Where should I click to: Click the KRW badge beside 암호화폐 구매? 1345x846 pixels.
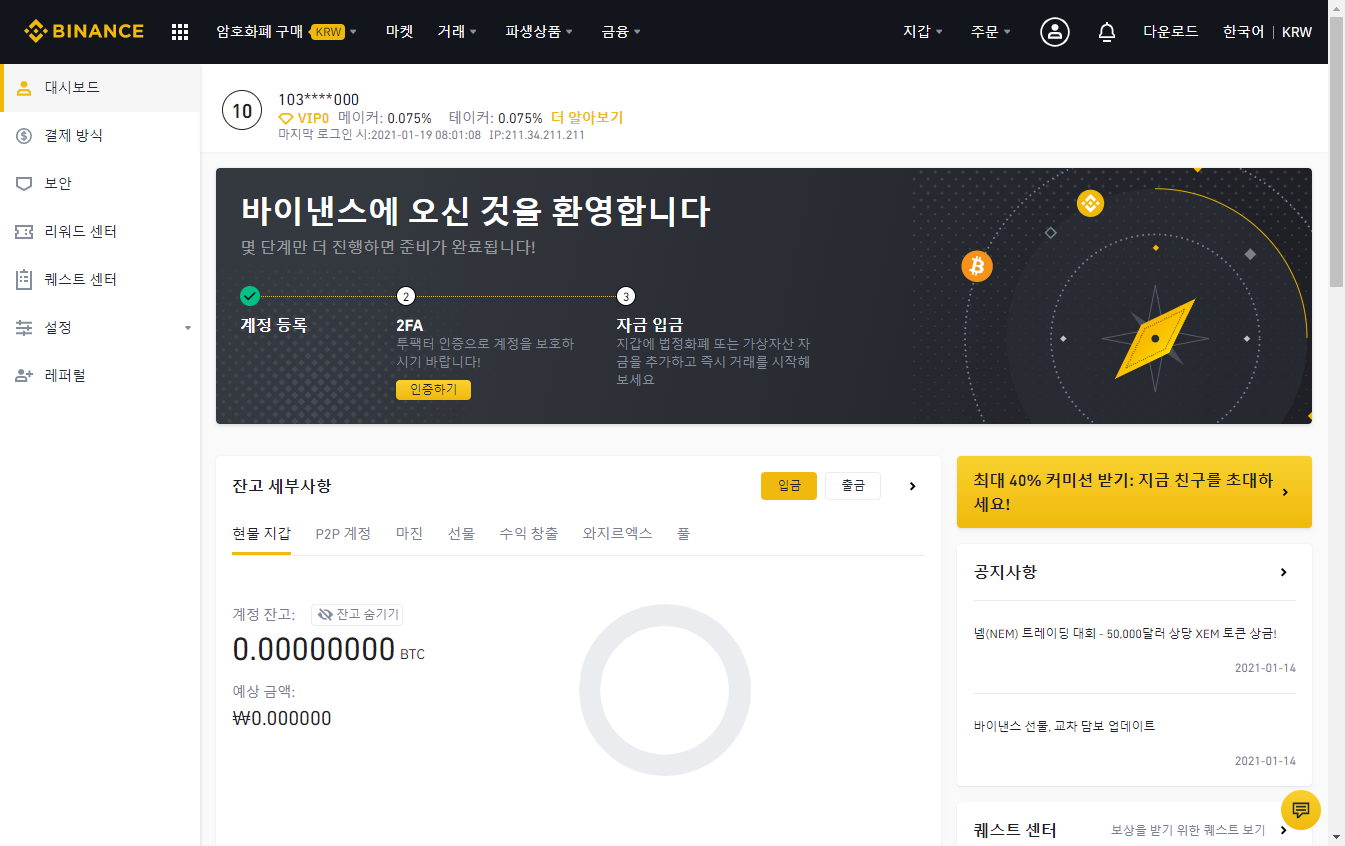pos(328,32)
